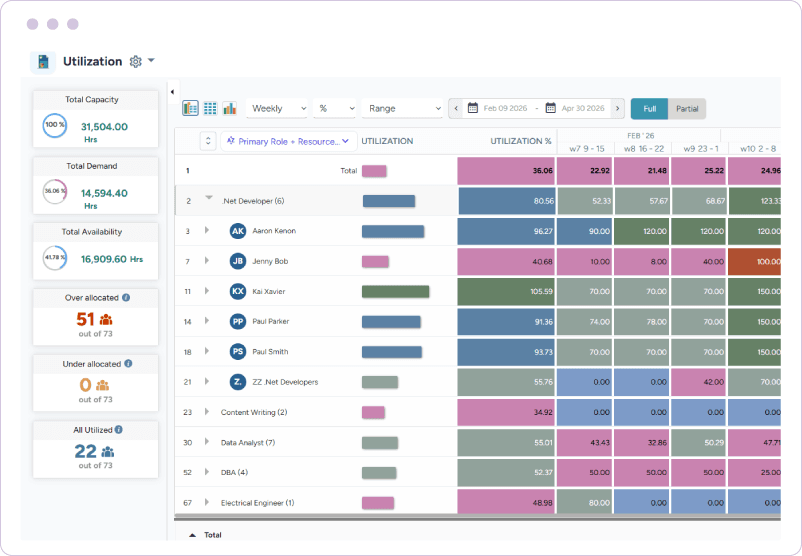Open Primary Role + Resource grouping dropdown
Image resolution: width=802 pixels, height=556 pixels.
click(288, 141)
